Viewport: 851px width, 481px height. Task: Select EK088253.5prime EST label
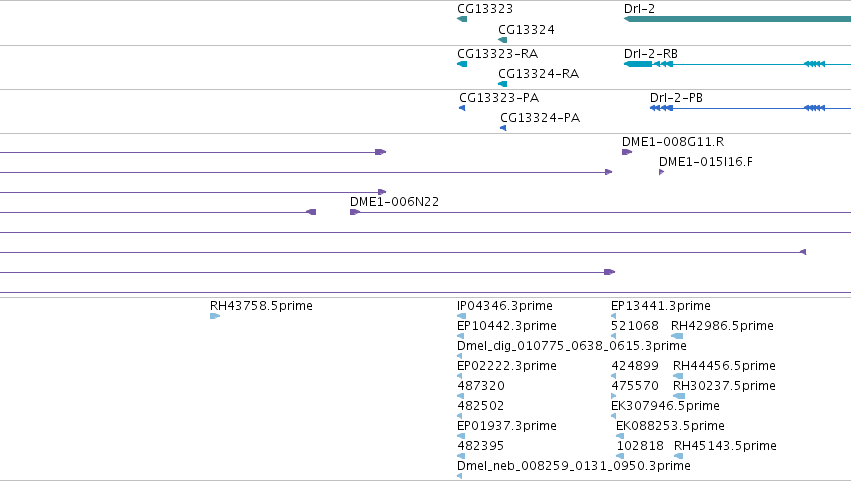tap(670, 426)
